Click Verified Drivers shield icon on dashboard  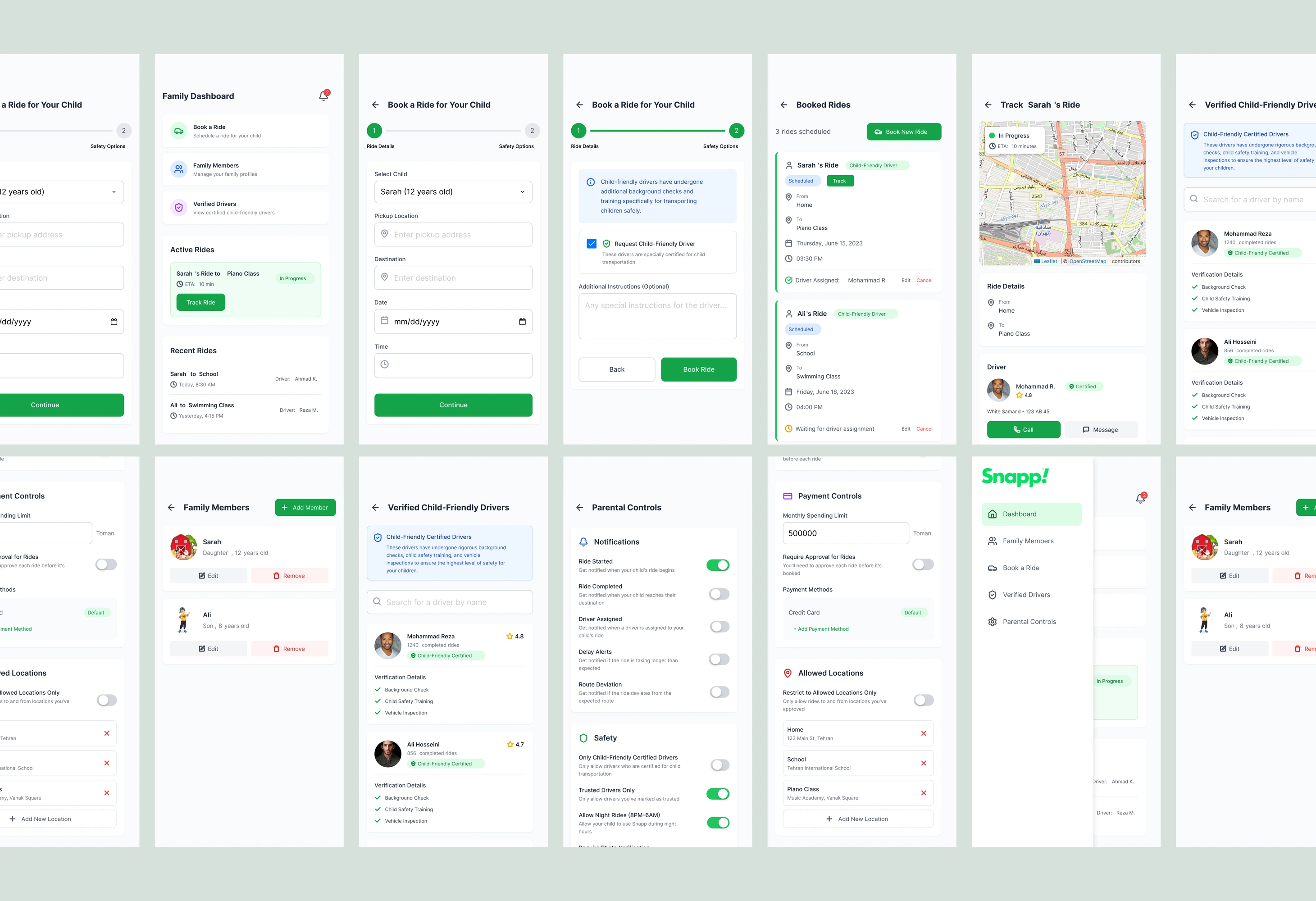tap(179, 208)
